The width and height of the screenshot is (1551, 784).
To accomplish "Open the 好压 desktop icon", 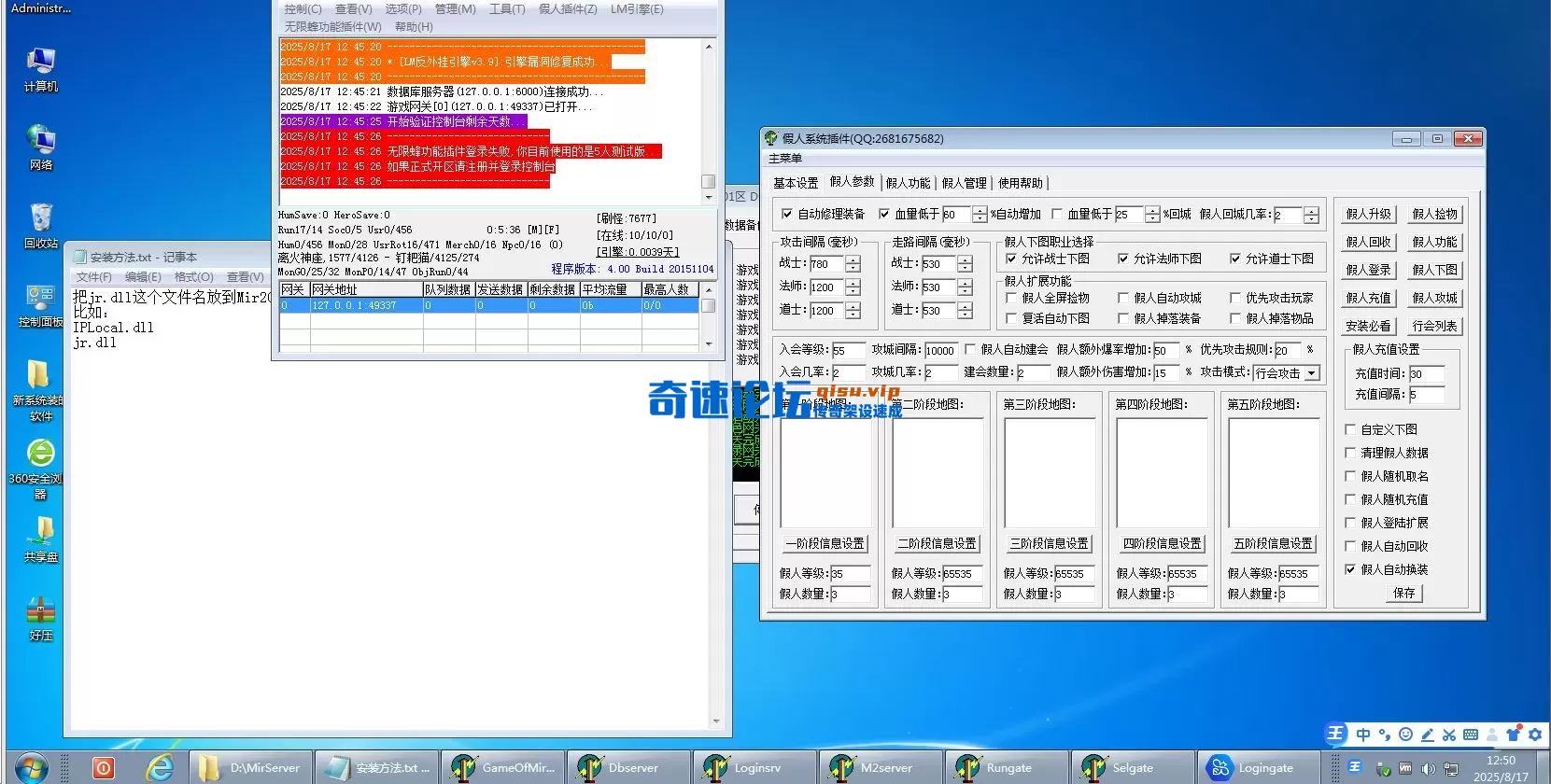I will pos(40,618).
